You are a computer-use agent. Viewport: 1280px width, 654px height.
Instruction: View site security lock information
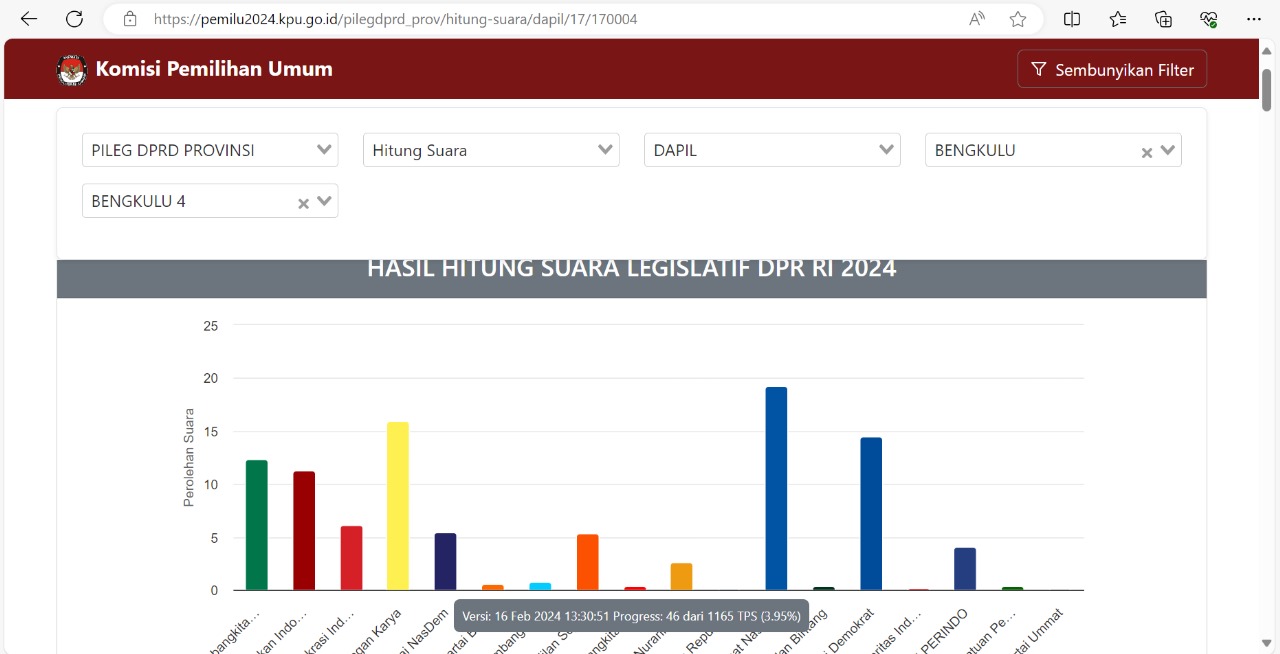click(129, 19)
